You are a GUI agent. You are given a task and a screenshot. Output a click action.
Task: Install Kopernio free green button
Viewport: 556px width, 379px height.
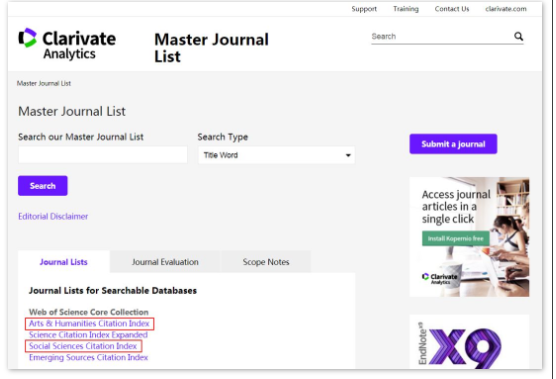coord(456,239)
